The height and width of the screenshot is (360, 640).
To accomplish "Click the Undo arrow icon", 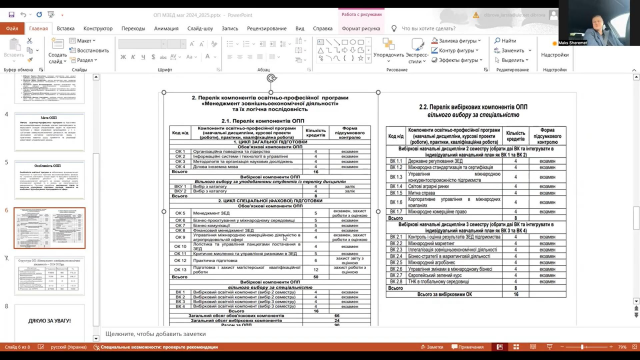I will point(23,15).
